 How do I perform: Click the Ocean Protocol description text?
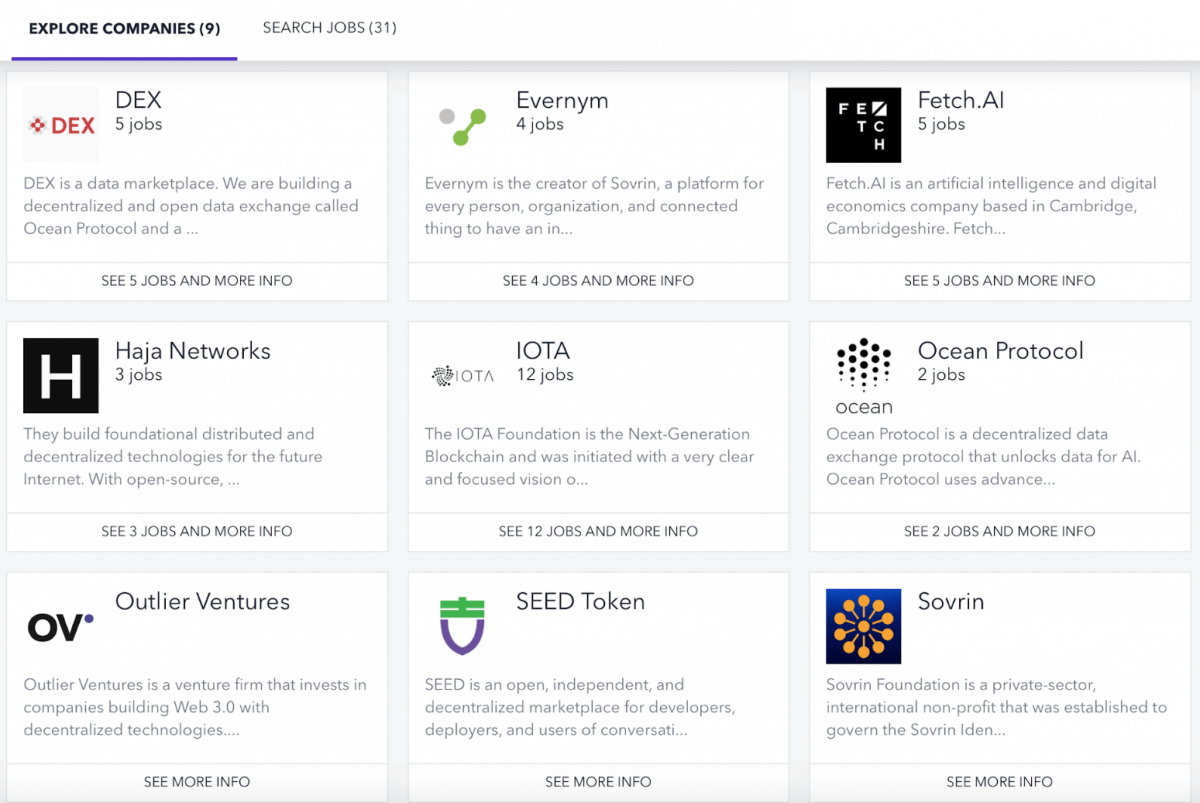984,457
